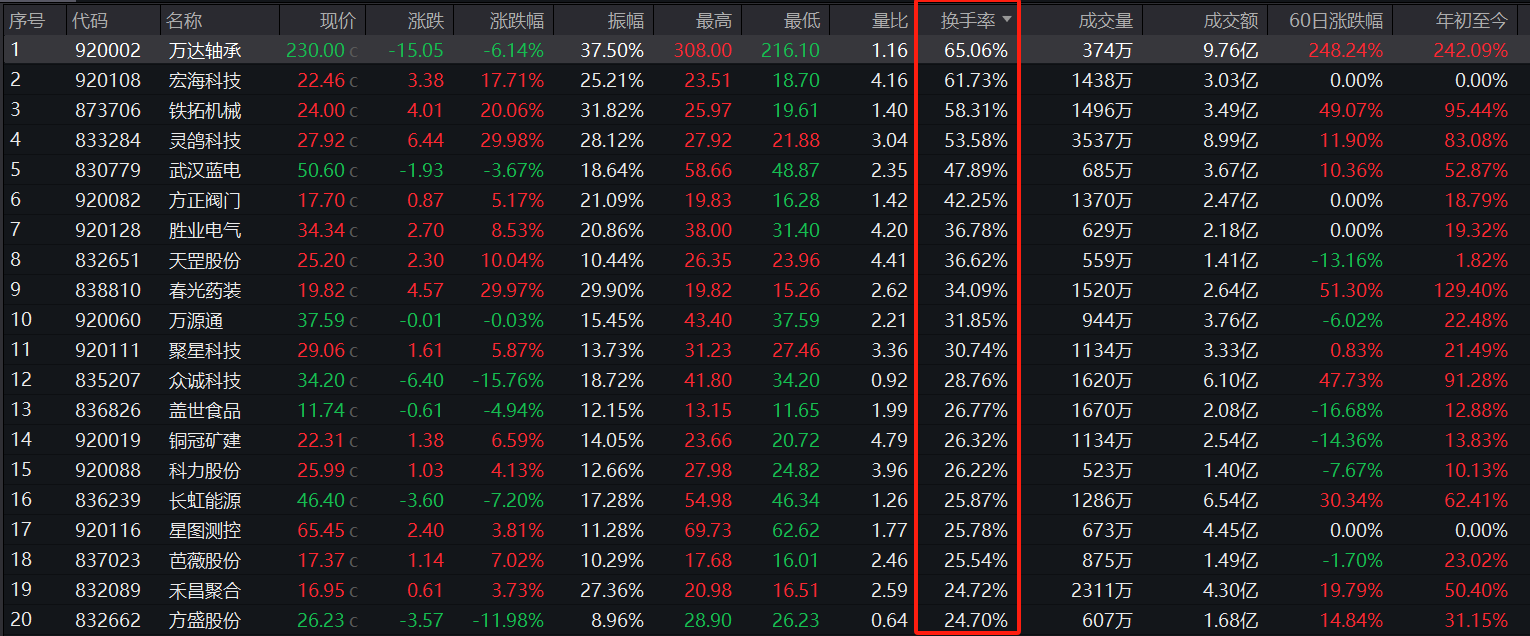Click stock code 836239

pos(108,500)
